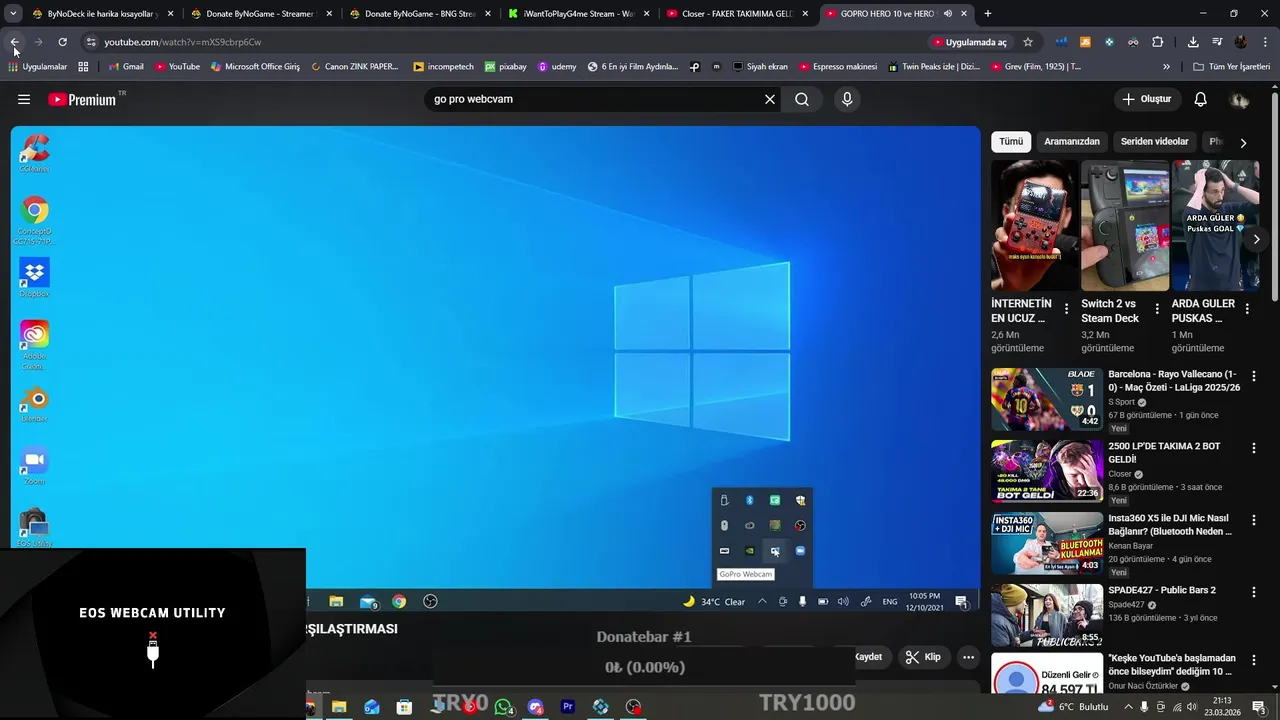Start voice search with the microphone
This screenshot has width=1280, height=720.
[x=847, y=99]
